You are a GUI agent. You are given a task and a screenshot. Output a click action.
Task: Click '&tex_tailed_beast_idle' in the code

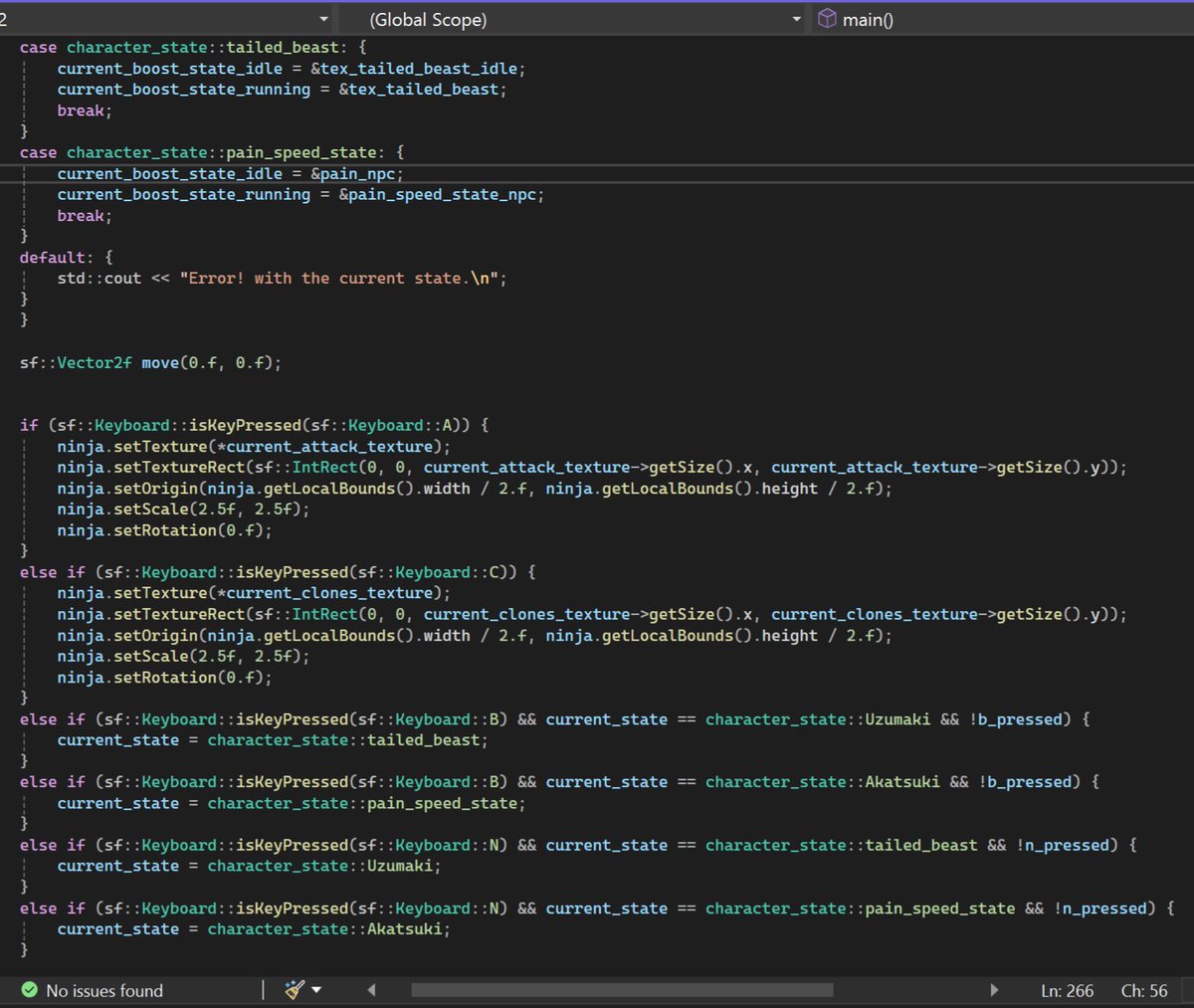click(x=414, y=69)
